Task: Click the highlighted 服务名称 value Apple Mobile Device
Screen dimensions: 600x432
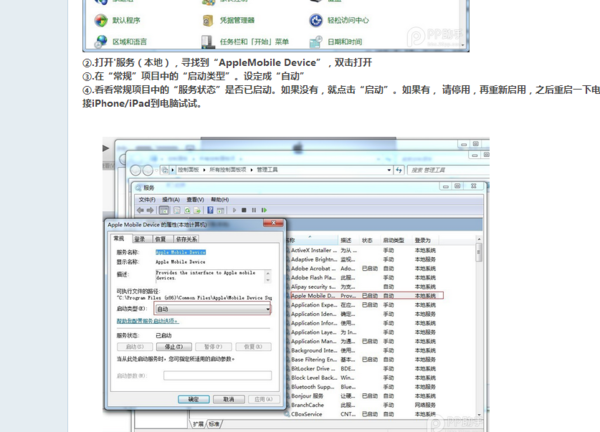Action: pyautogui.click(x=181, y=252)
